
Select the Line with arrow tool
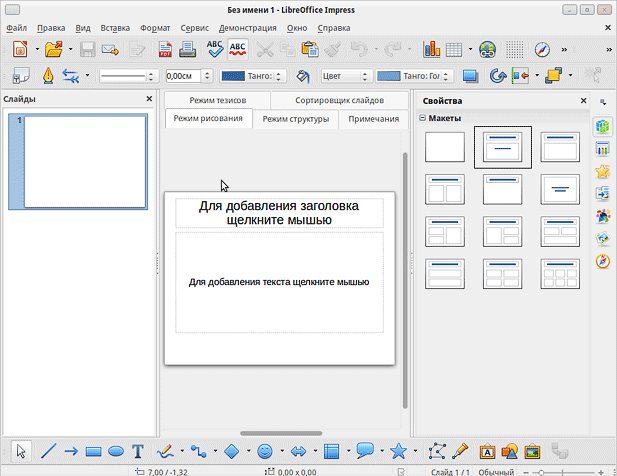click(x=71, y=451)
